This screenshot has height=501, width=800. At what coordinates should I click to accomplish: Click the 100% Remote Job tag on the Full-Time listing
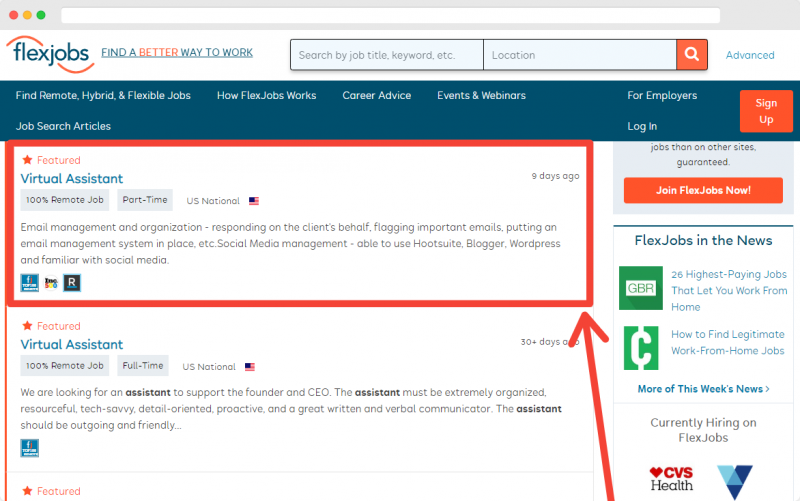pyautogui.click(x=65, y=366)
